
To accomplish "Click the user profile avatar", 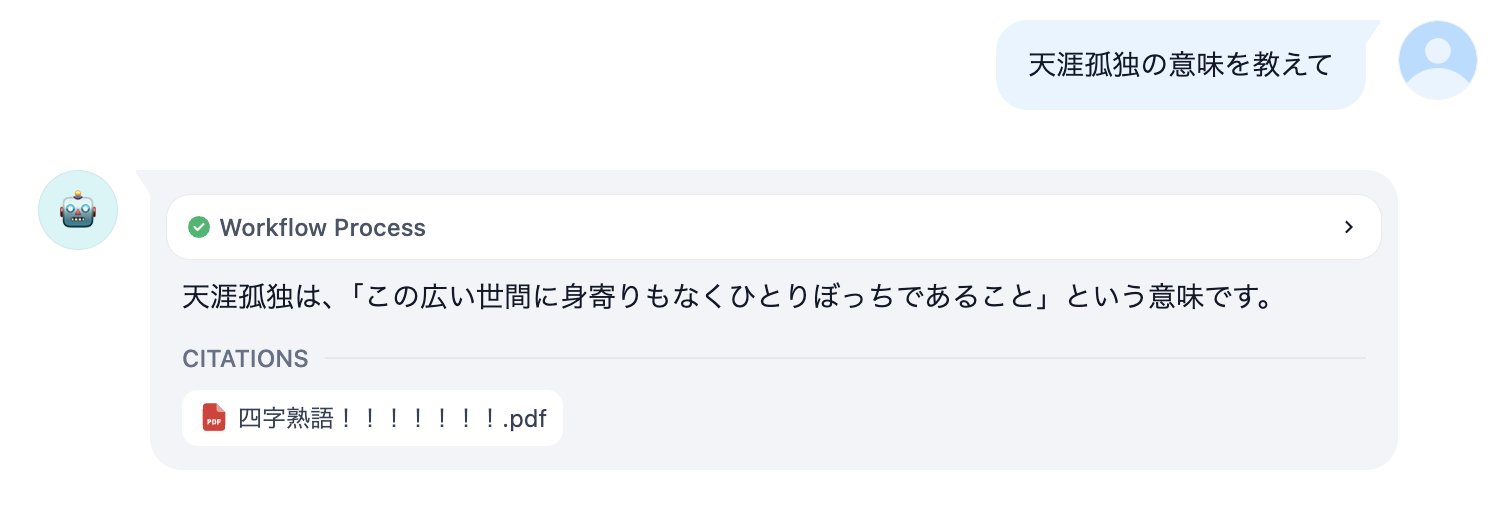I will 1437,60.
